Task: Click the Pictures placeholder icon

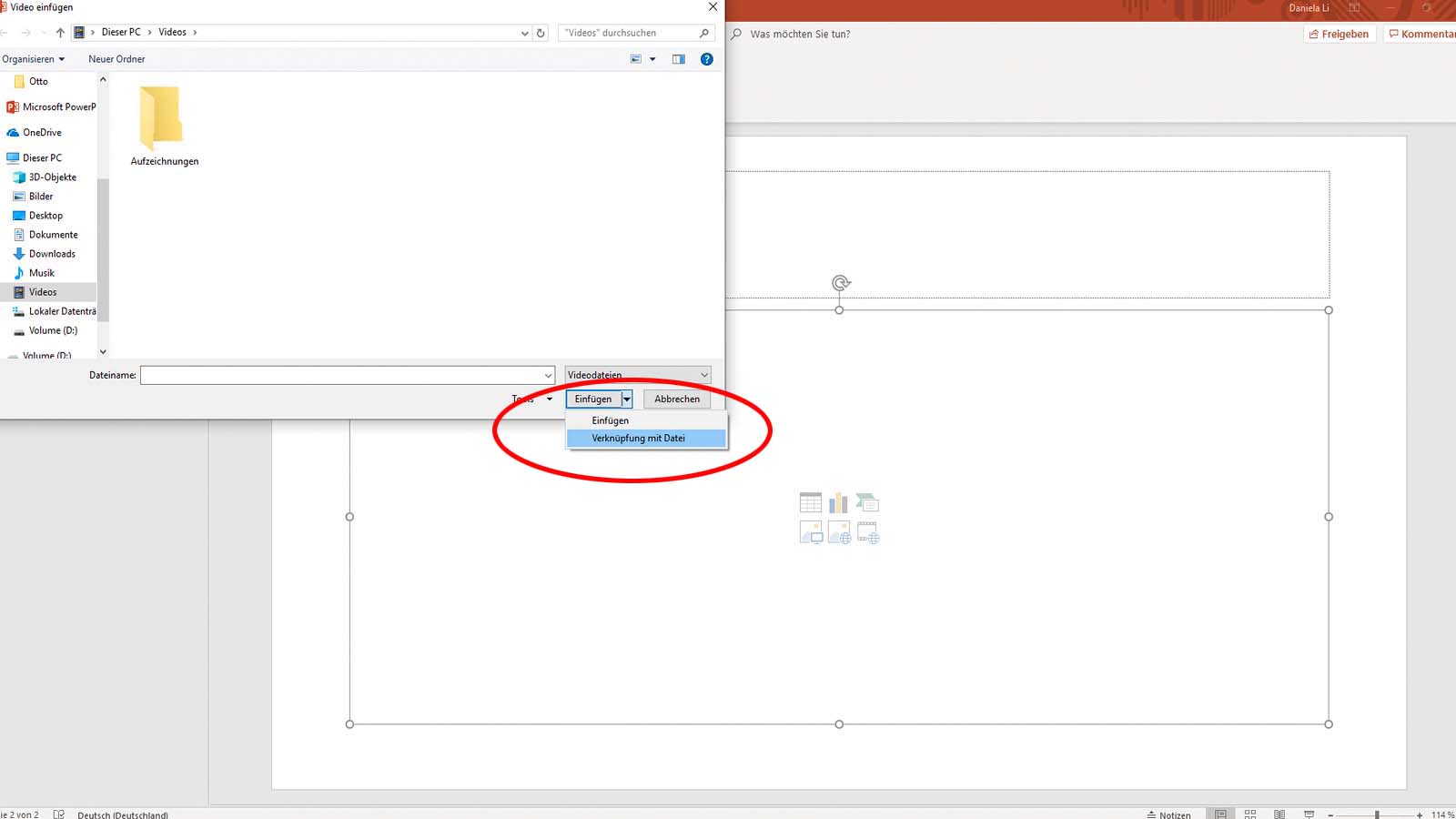Action: pos(811,533)
